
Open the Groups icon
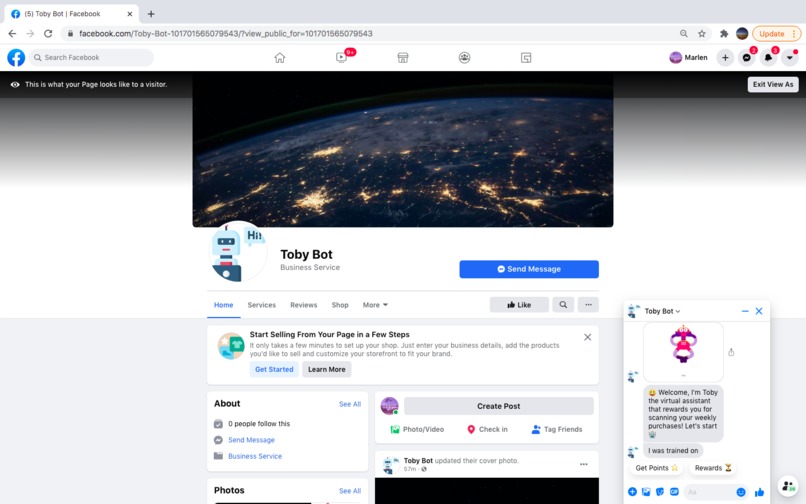click(x=464, y=58)
